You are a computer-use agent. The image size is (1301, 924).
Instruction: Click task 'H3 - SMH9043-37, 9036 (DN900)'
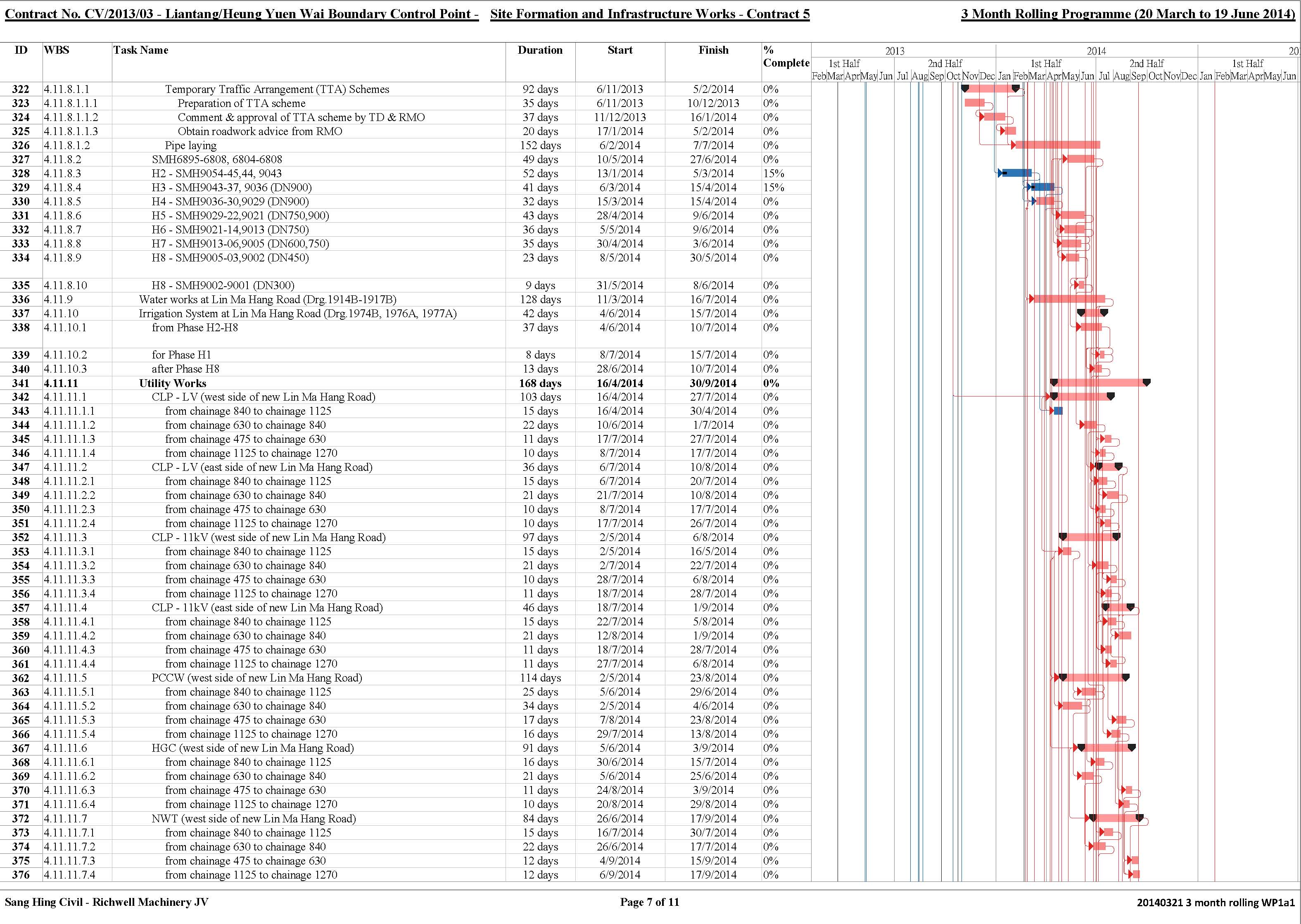point(232,188)
